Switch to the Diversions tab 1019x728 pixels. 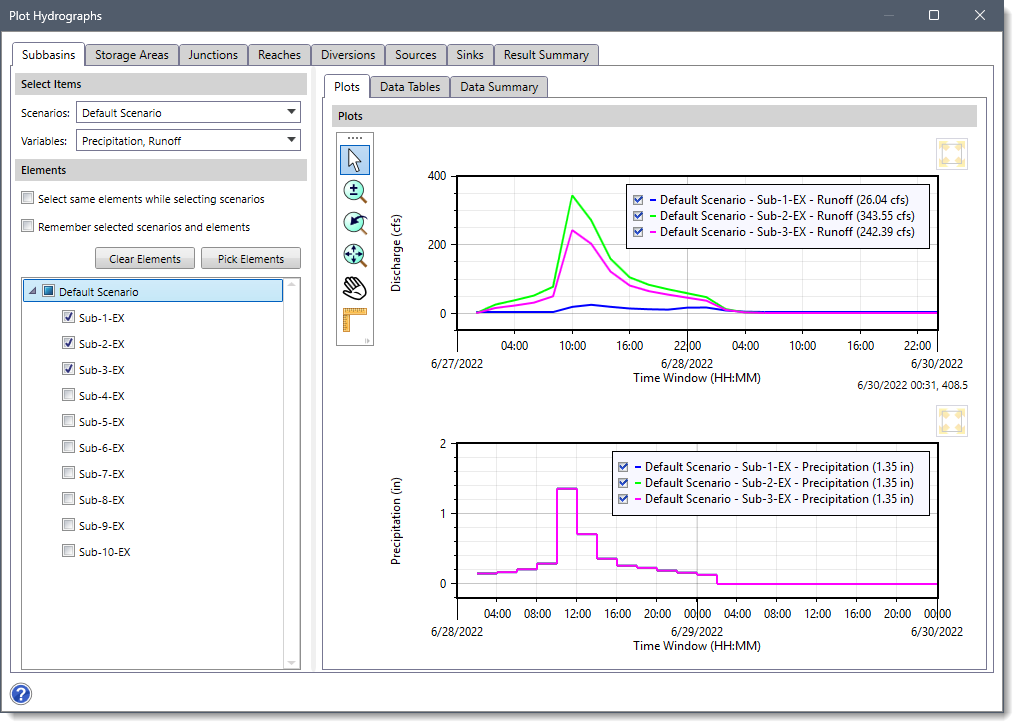pos(348,55)
